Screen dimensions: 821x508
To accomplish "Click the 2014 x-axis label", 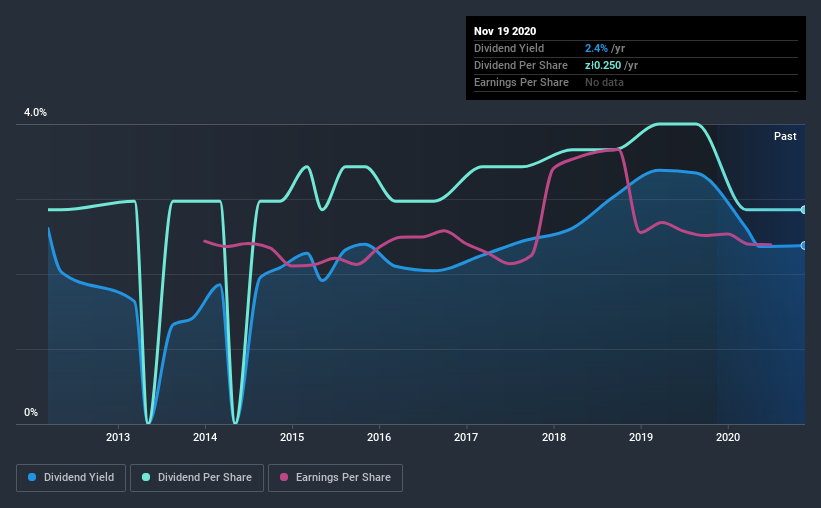I will (x=205, y=437).
